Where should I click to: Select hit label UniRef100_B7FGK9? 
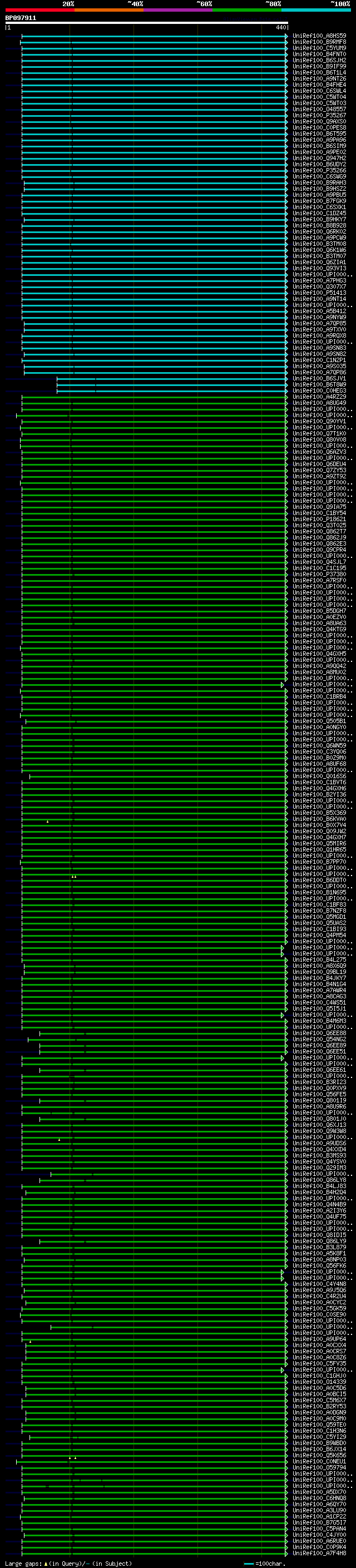pos(319,201)
